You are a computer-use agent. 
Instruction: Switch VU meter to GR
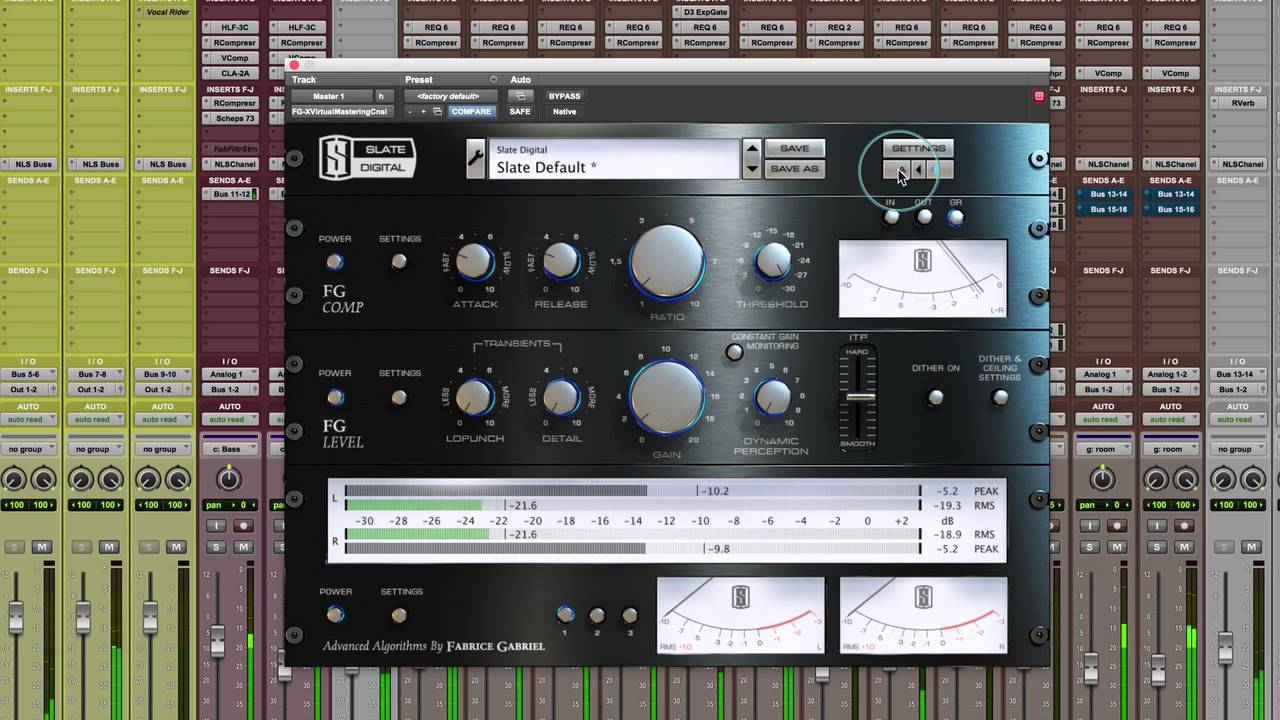[956, 217]
